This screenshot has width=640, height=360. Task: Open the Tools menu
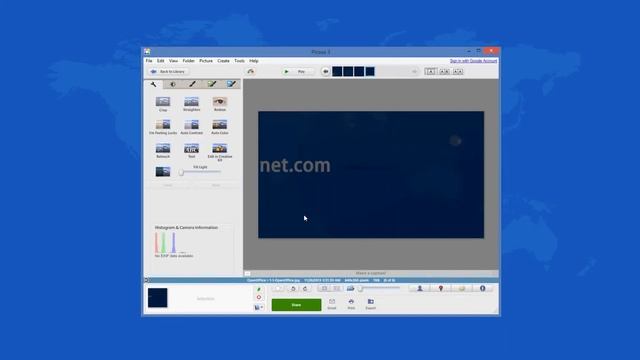(240, 61)
